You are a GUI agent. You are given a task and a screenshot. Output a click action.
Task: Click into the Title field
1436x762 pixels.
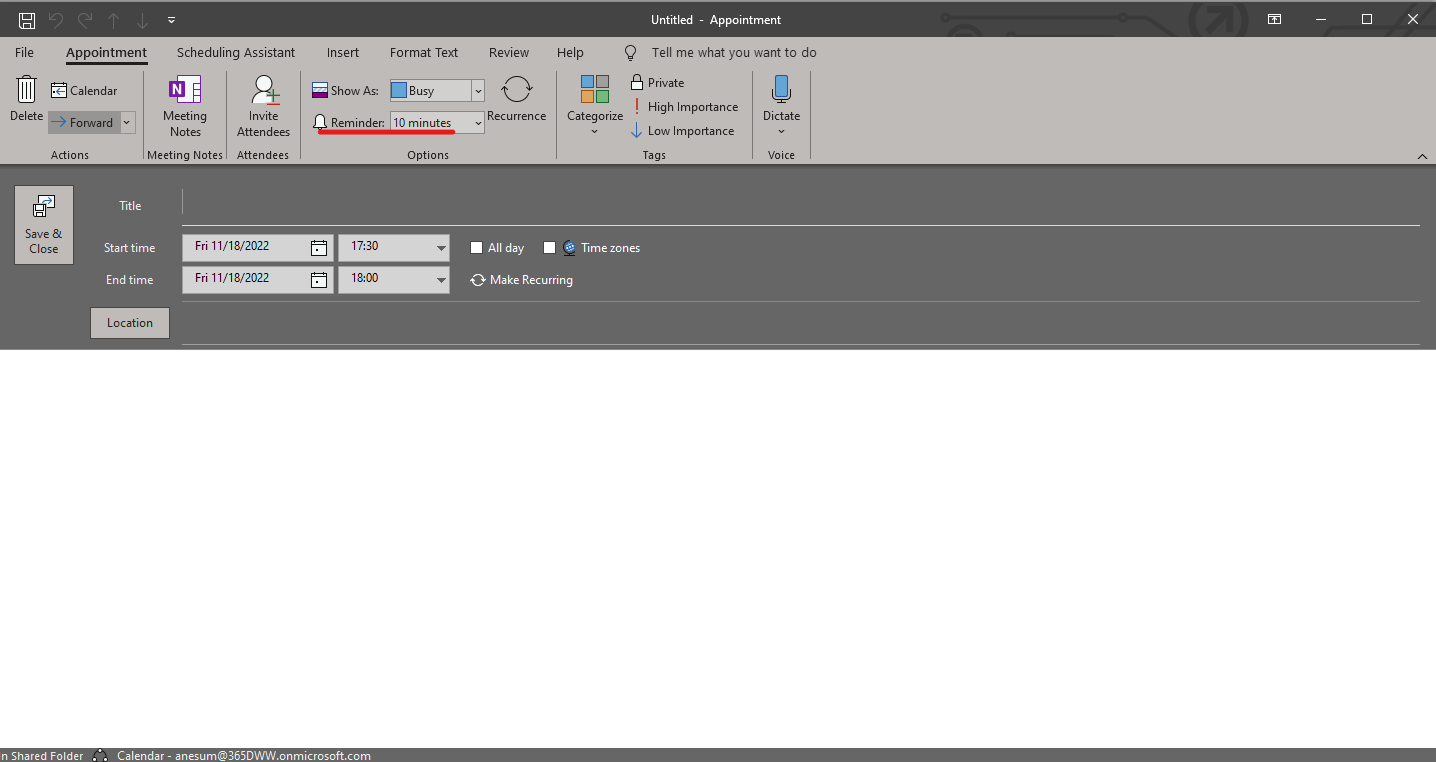click(x=801, y=205)
